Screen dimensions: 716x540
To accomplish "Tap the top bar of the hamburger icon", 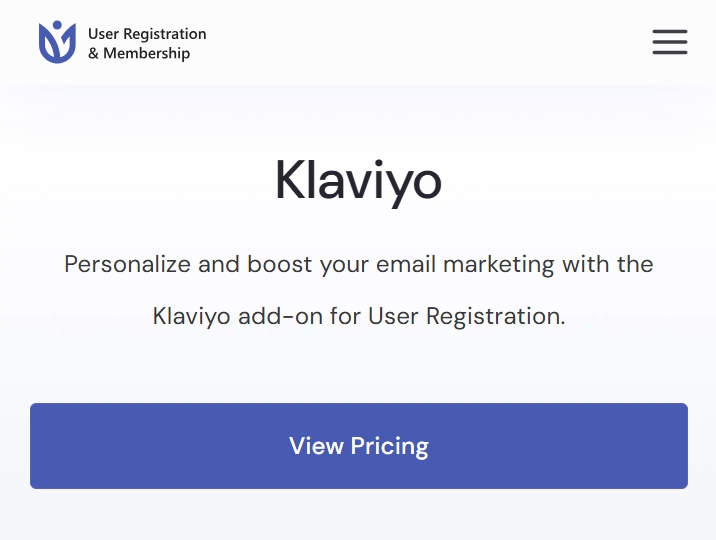I will [x=669, y=31].
